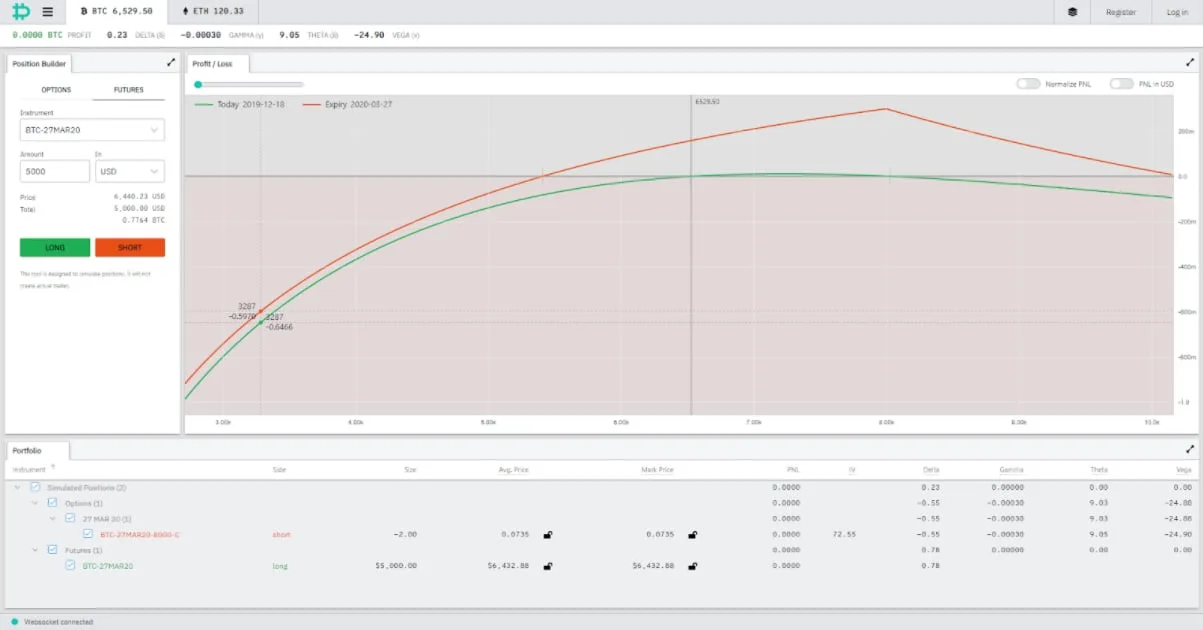This screenshot has width=1203, height=630.
Task: Click the Log in link
Action: [x=1177, y=12]
